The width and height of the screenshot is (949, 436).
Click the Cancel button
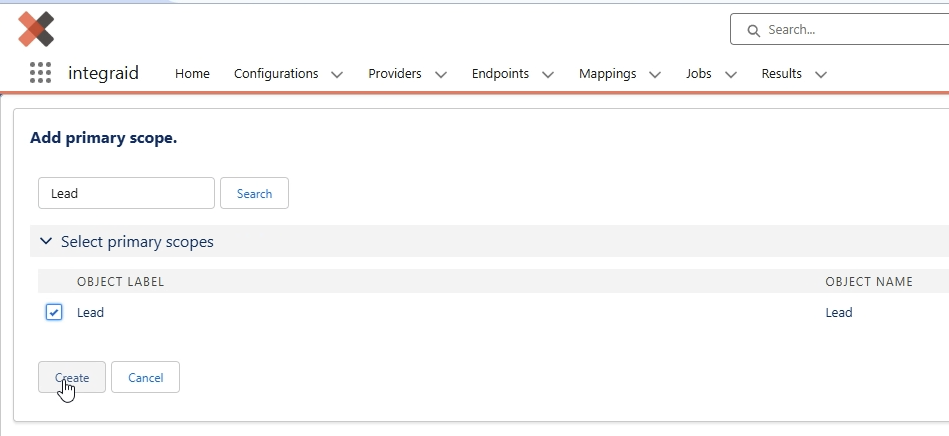click(145, 377)
